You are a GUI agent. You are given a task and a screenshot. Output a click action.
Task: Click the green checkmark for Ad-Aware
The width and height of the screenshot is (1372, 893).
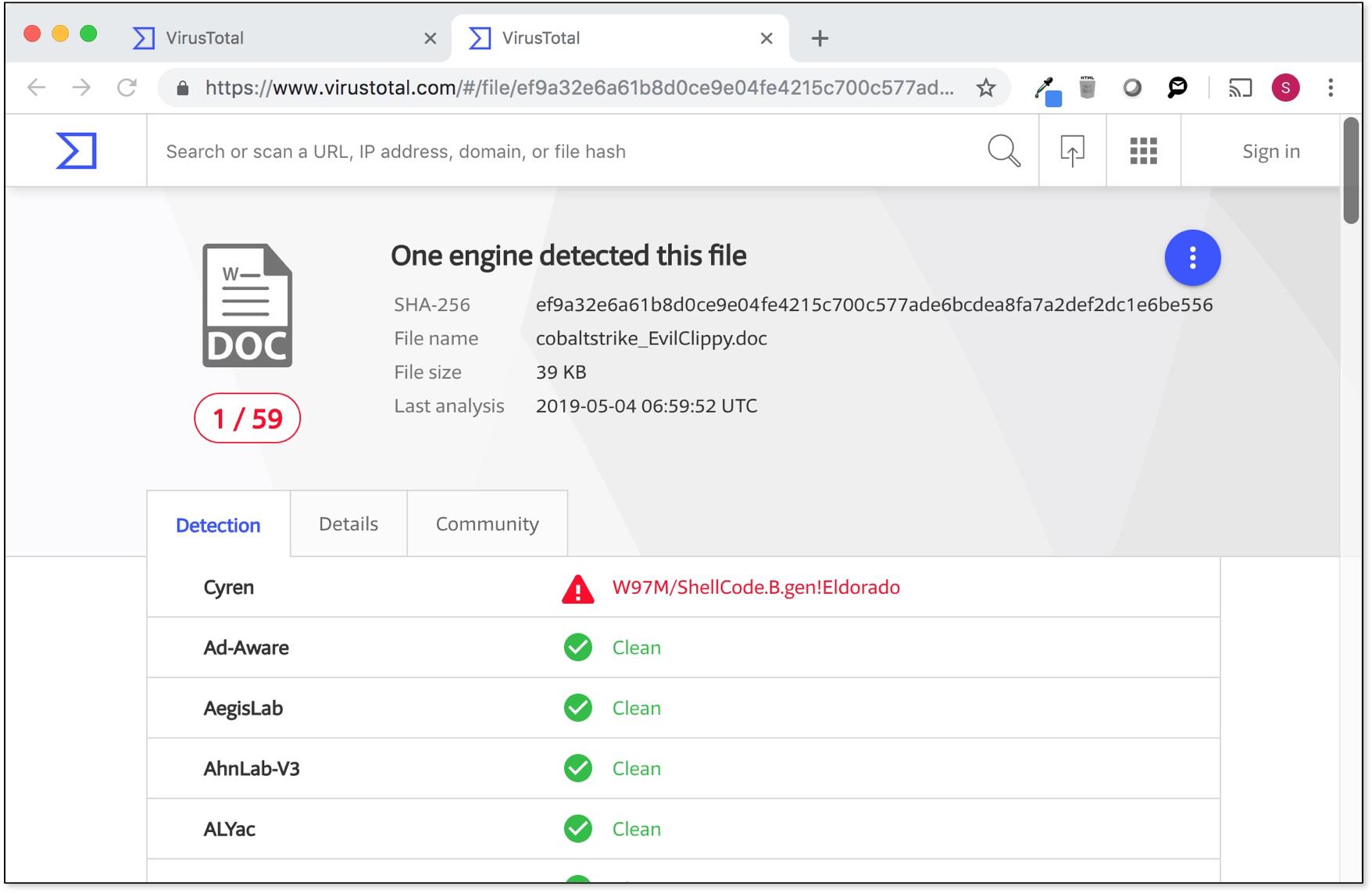[x=578, y=648]
